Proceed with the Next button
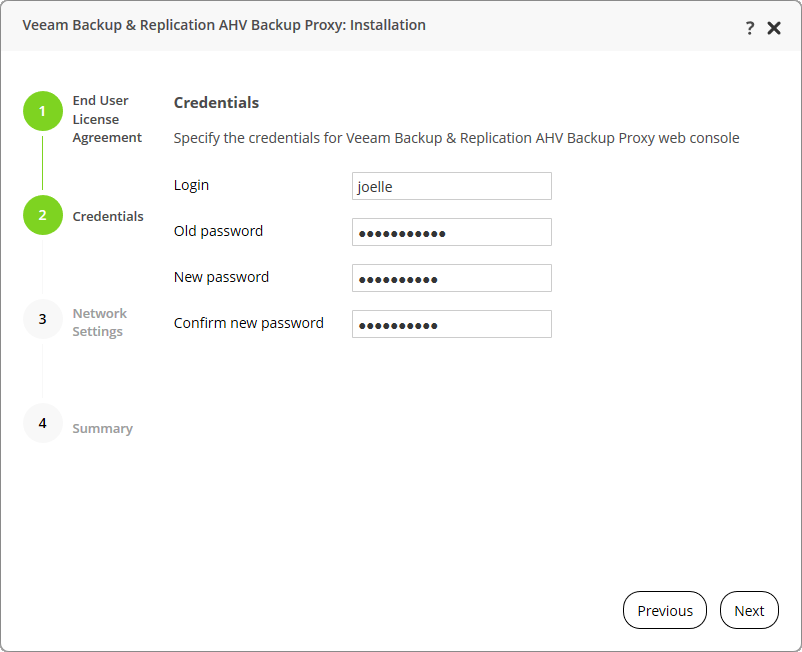This screenshot has width=802, height=652. click(x=749, y=610)
